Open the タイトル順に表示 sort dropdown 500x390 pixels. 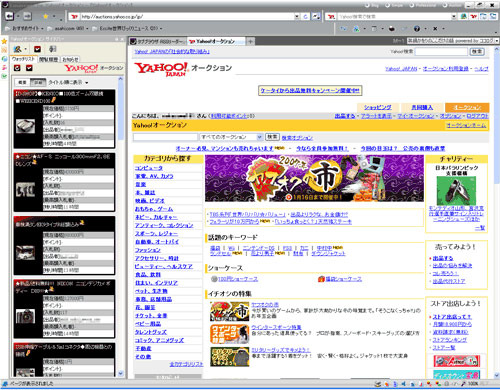pyautogui.click(x=69, y=82)
